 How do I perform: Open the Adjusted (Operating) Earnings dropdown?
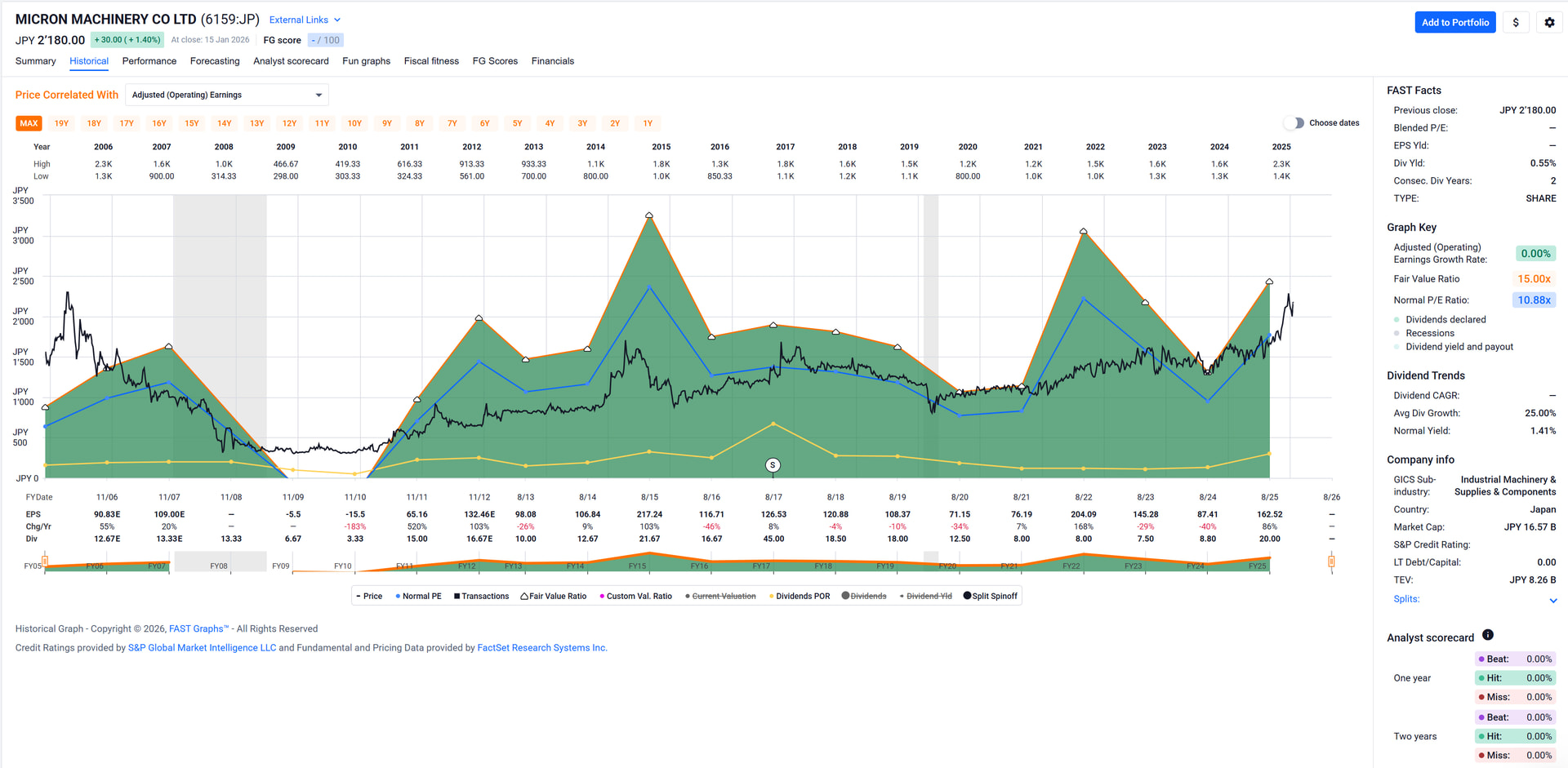coord(226,95)
